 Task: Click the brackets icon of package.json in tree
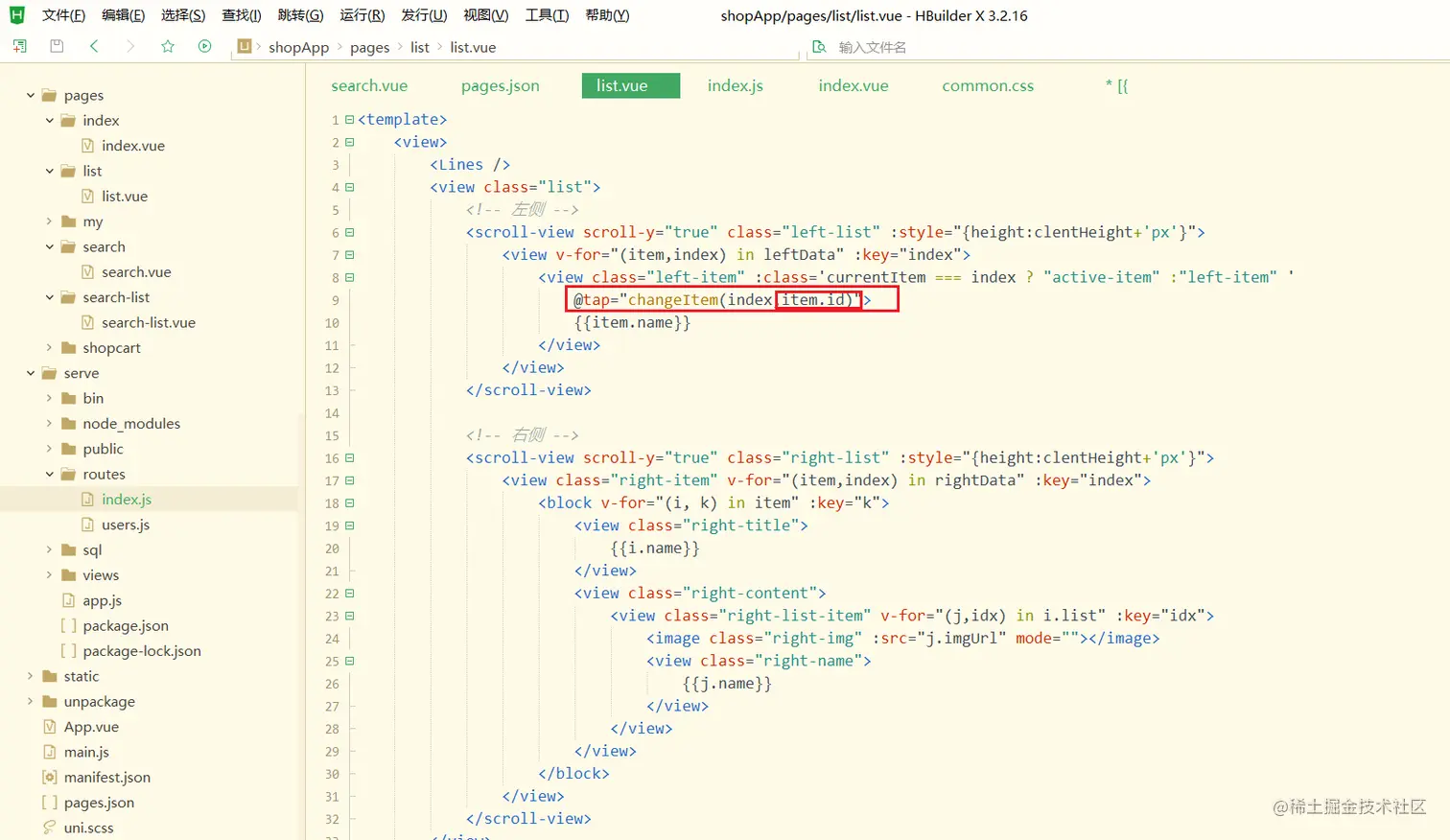coord(69,626)
